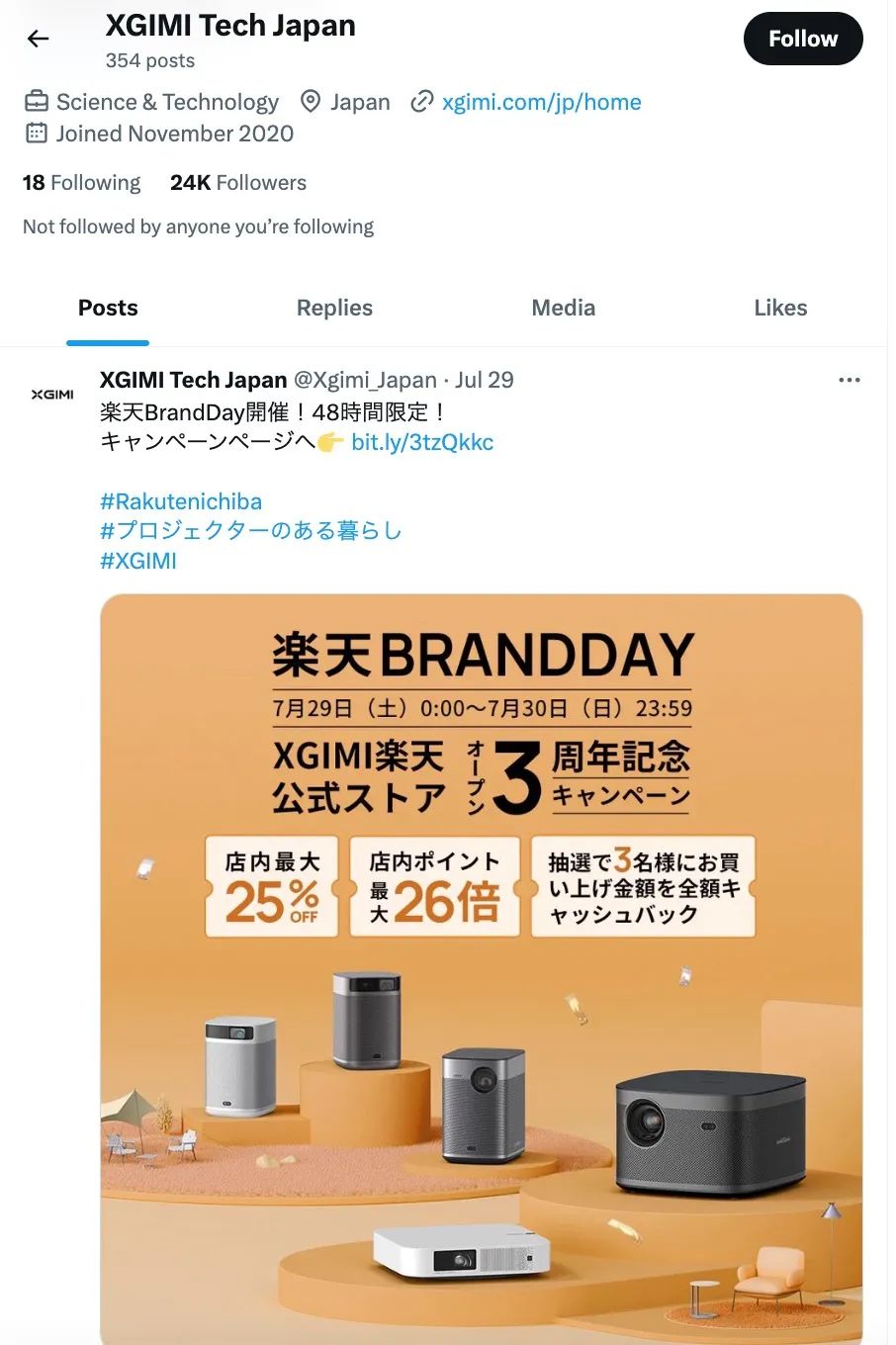This screenshot has width=896, height=1345.
Task: Switch to the Likes tab
Action: click(x=780, y=308)
